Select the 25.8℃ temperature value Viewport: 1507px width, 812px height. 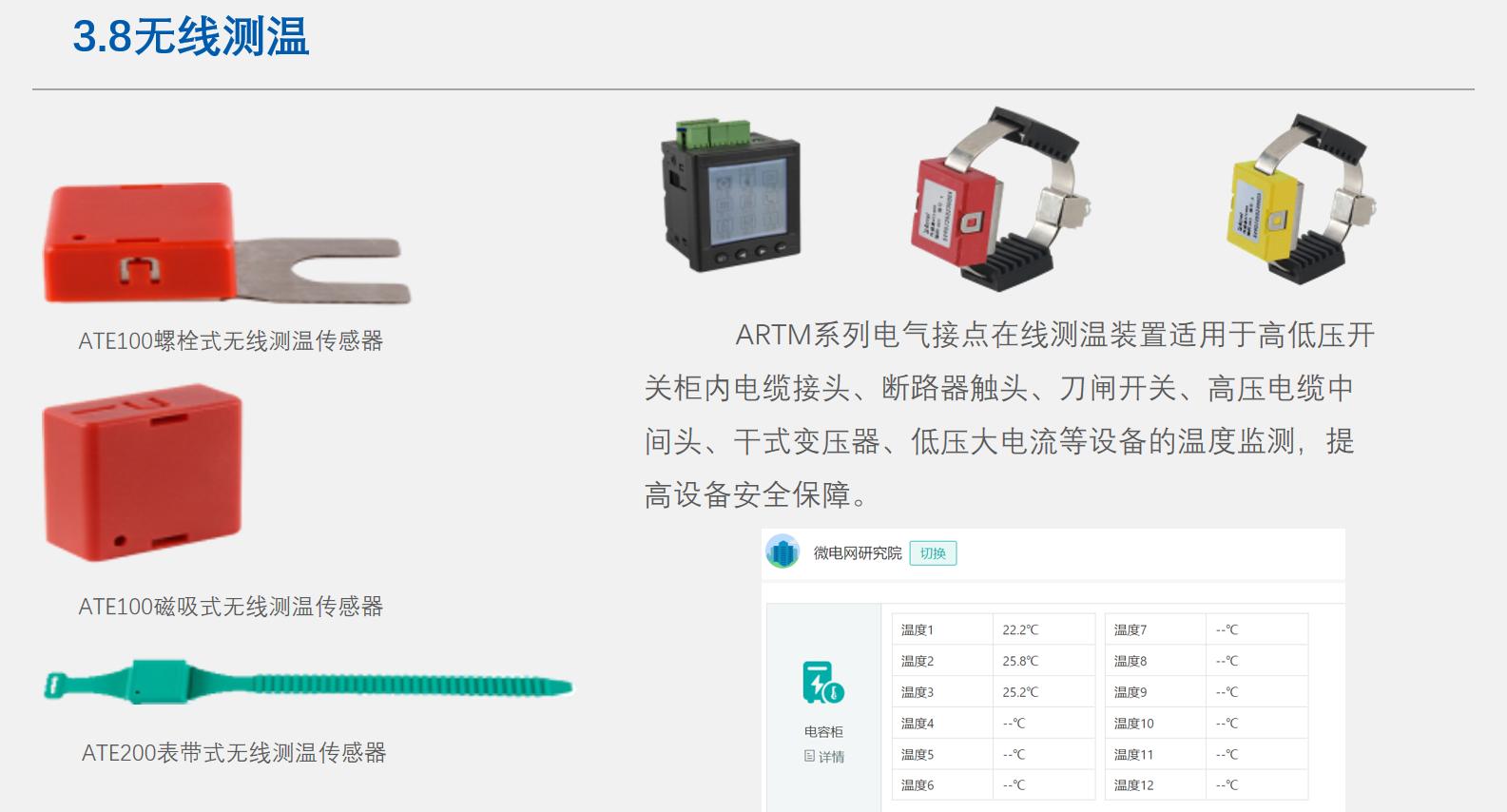1020,661
